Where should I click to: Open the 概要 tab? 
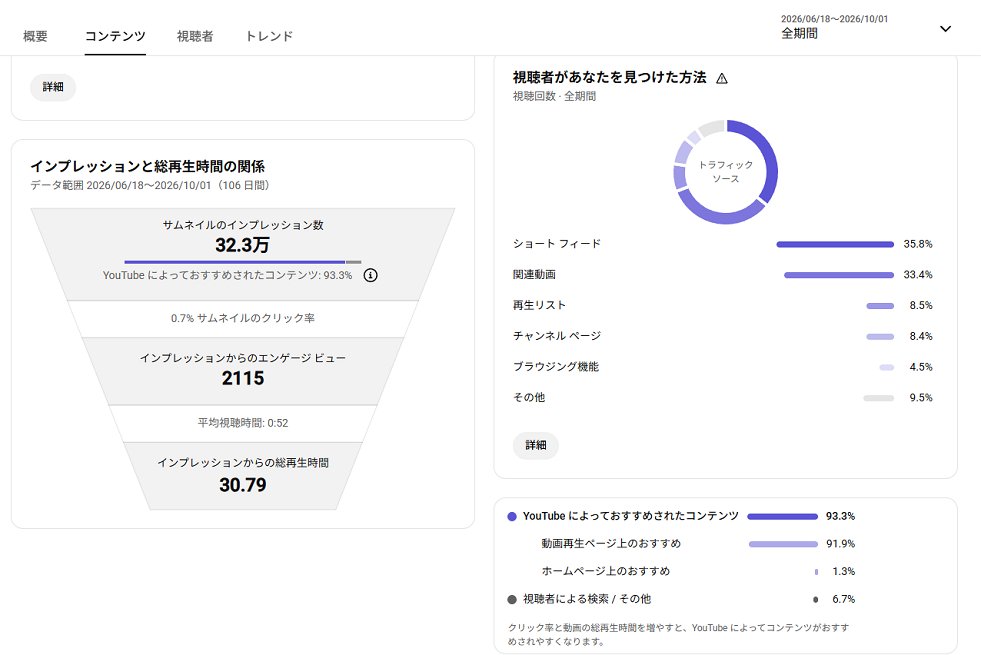[35, 36]
